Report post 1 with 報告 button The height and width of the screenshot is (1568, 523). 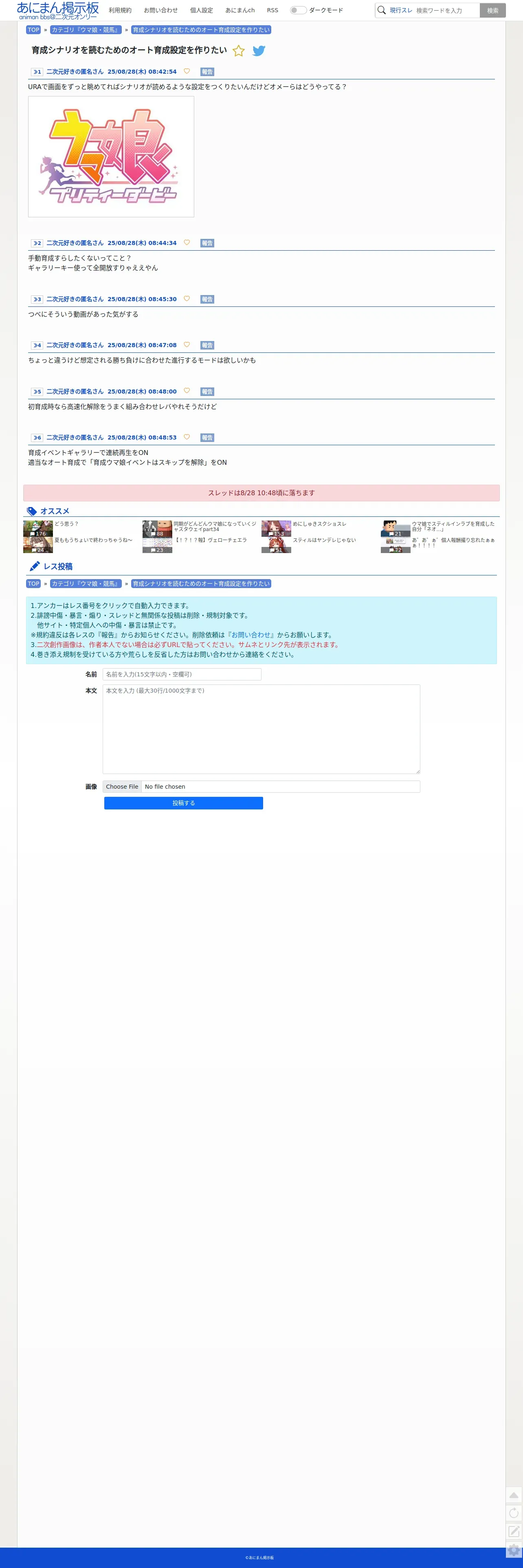[207, 72]
